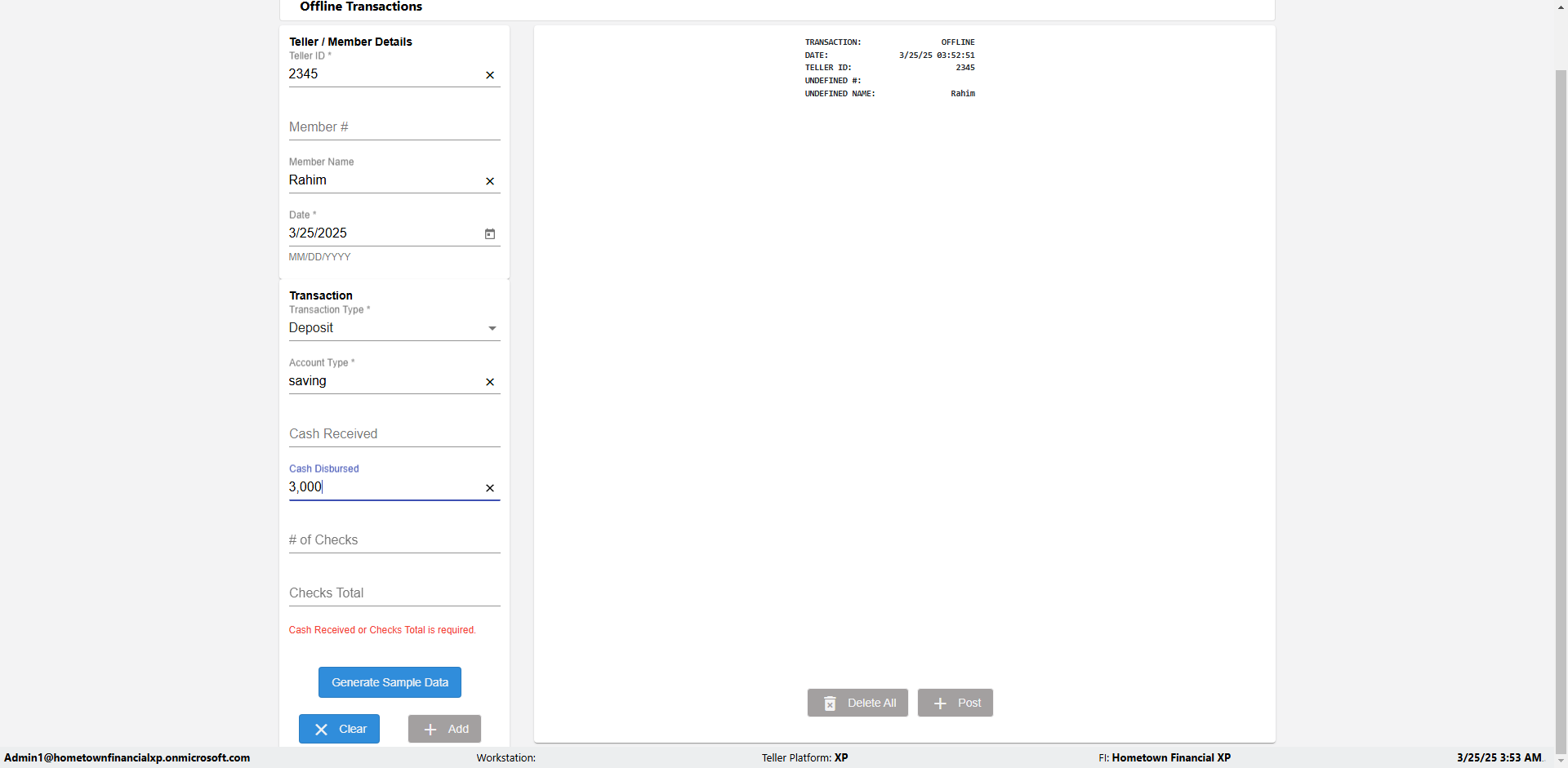Click the 'Teller Platform: XP' status text
The image size is (1568, 768).
tap(805, 757)
